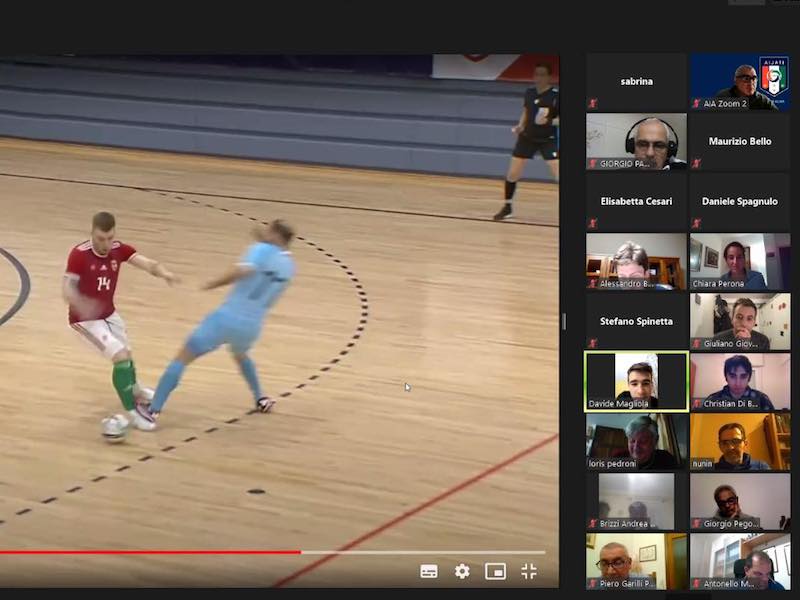Click the muted mic icon beside Alessandro B...
Screen dimensions: 800x600
click(x=593, y=284)
